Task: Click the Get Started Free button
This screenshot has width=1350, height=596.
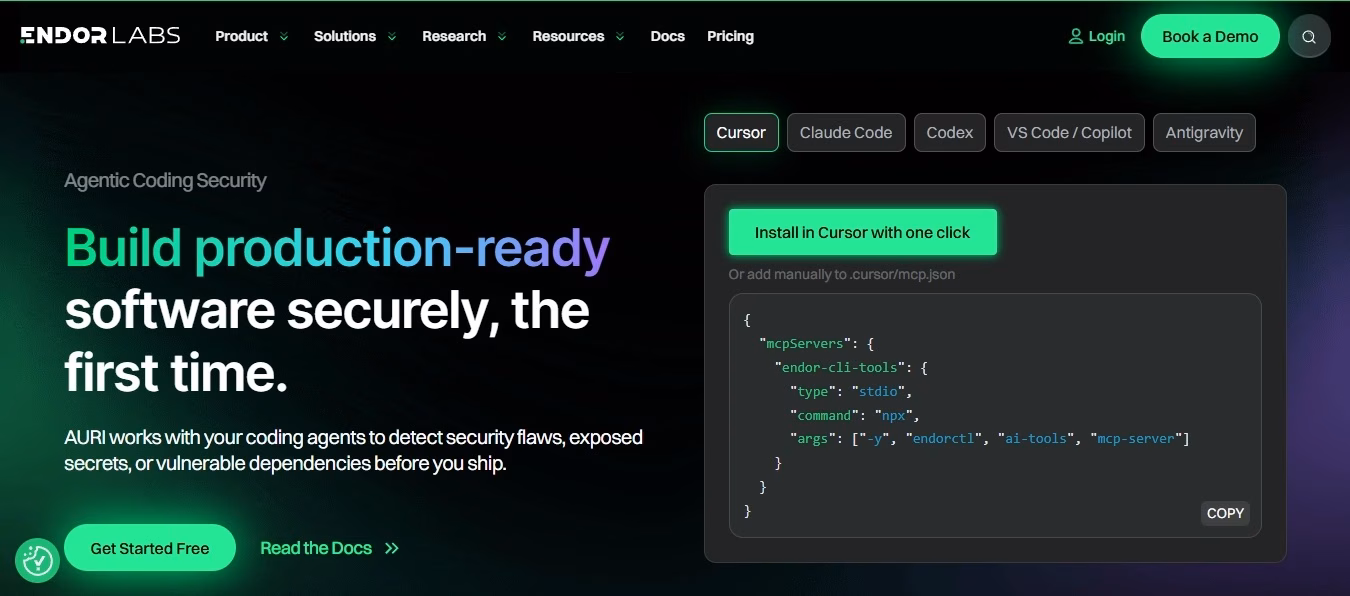Action: click(150, 548)
